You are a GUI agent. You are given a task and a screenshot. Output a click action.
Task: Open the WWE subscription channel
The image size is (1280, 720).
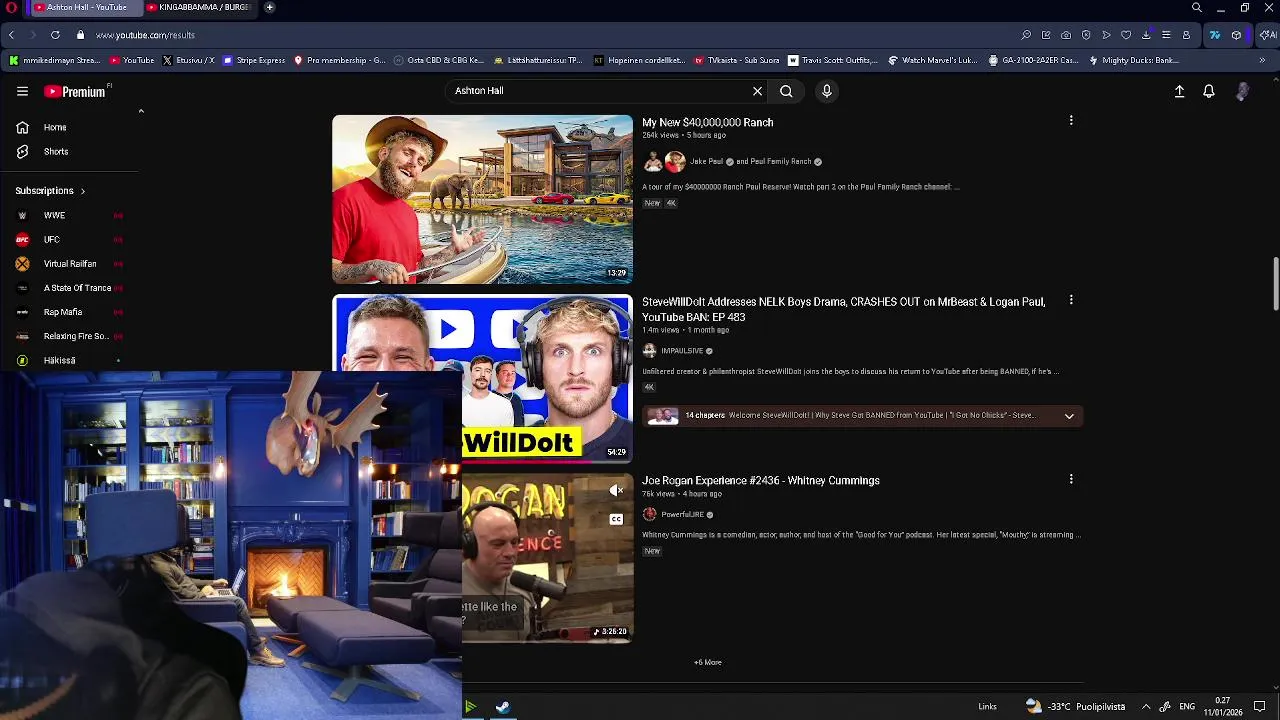pos(54,215)
